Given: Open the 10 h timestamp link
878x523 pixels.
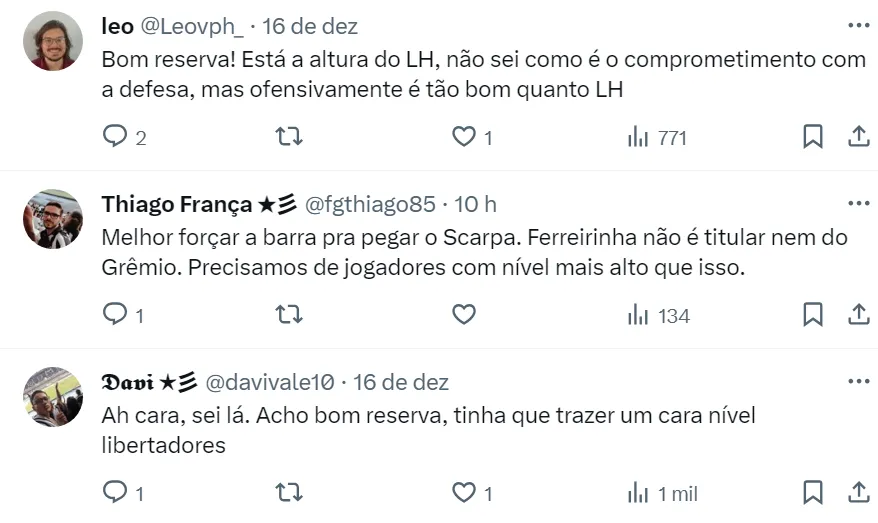Looking at the screenshot, I should pyautogui.click(x=476, y=204).
